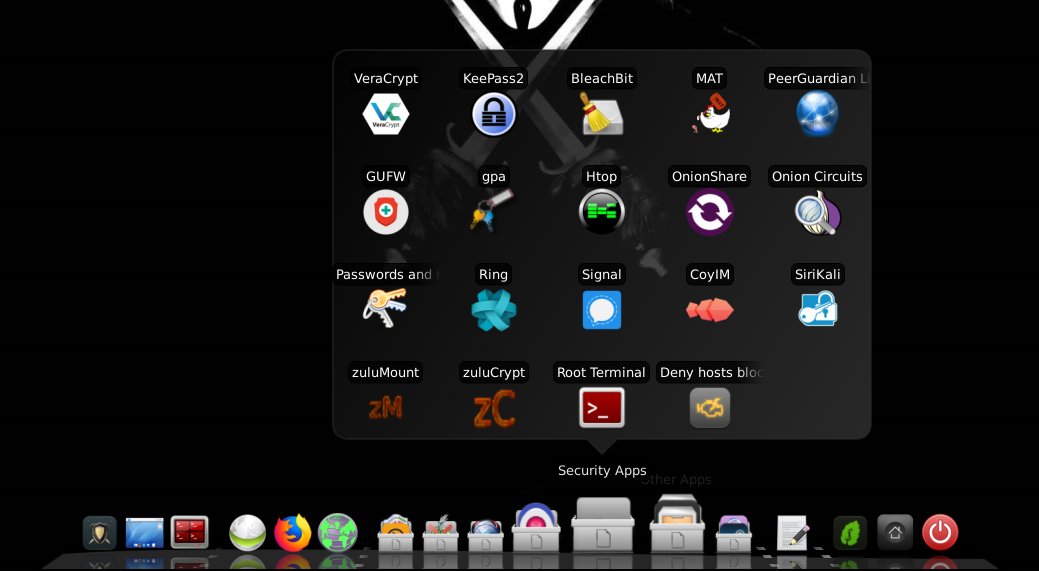The width and height of the screenshot is (1039, 571).
Task: Launch PeerGuardian blue globe icon
Action: point(817,114)
